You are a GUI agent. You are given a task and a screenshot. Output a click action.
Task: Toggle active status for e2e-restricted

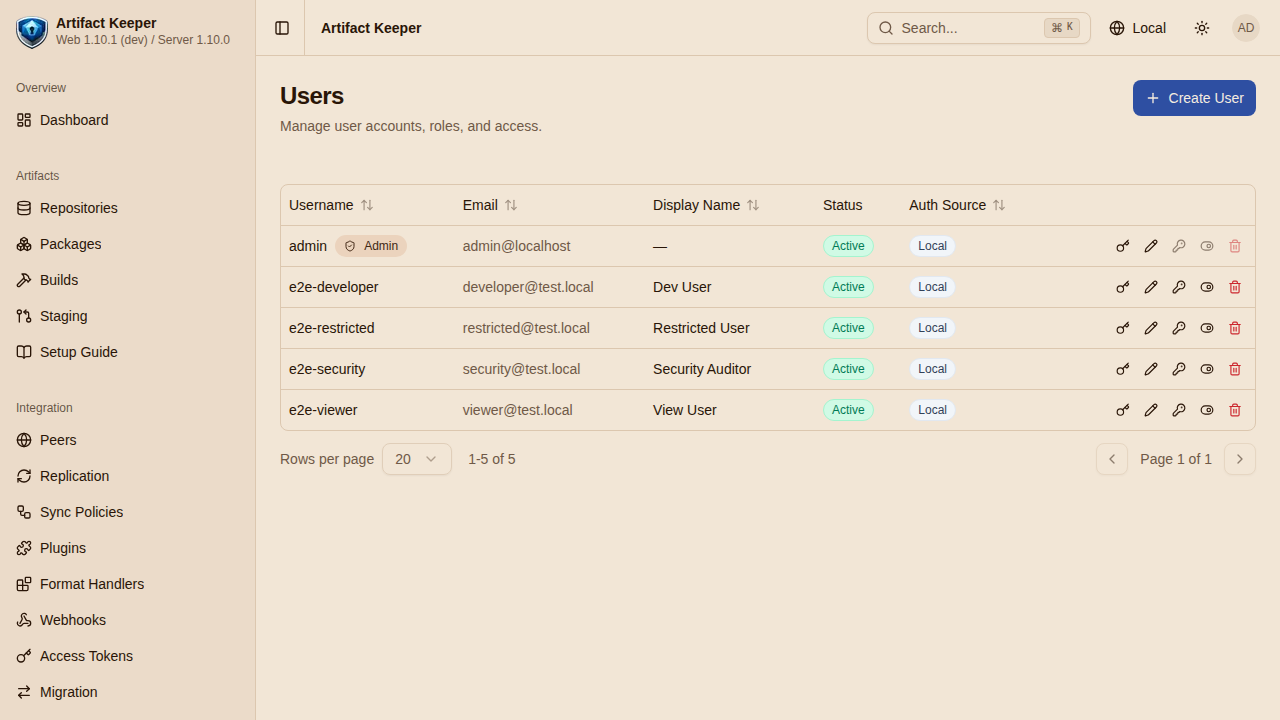[x=1207, y=328]
